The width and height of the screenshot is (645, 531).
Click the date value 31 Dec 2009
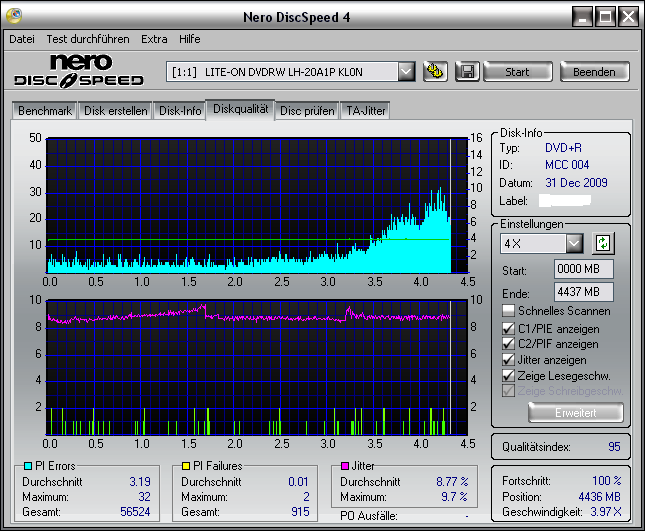click(576, 183)
